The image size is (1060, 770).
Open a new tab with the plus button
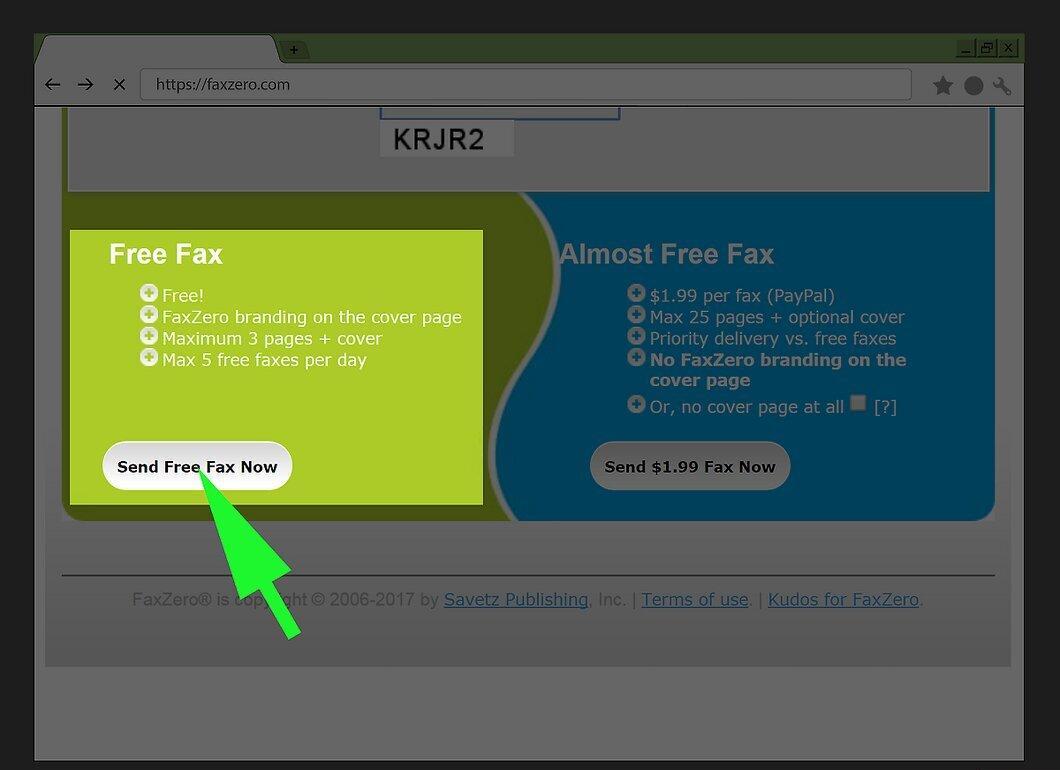(293, 49)
